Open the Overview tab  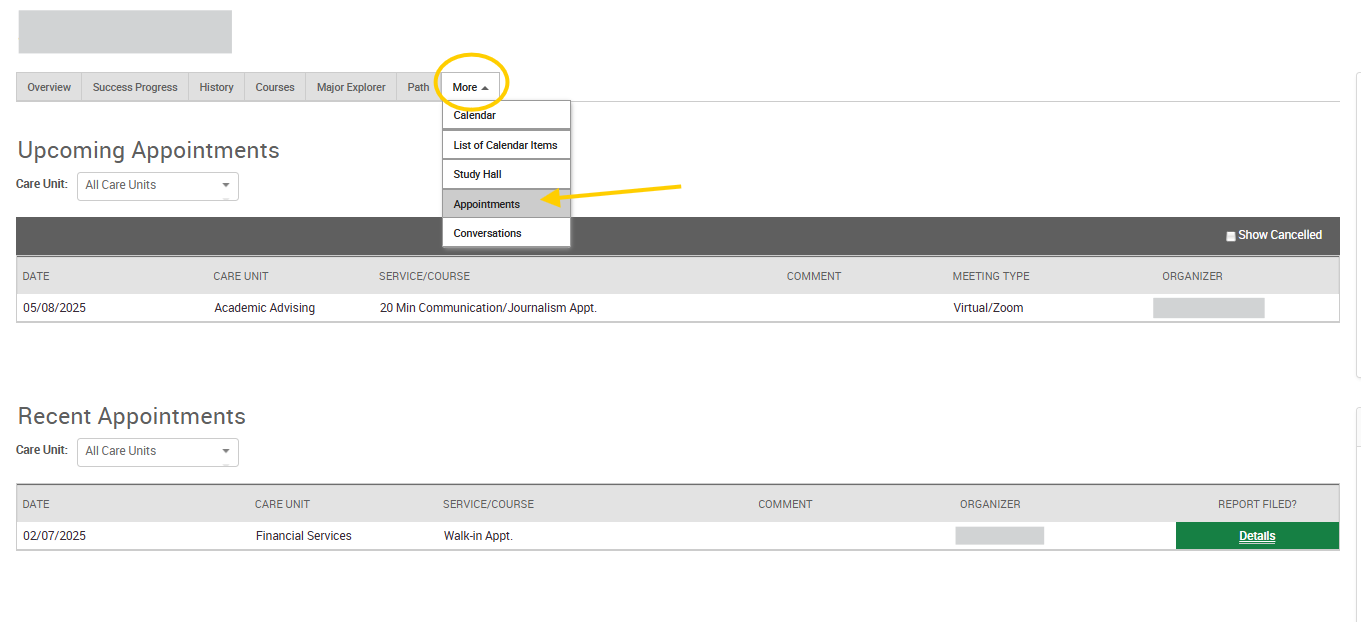coord(49,87)
